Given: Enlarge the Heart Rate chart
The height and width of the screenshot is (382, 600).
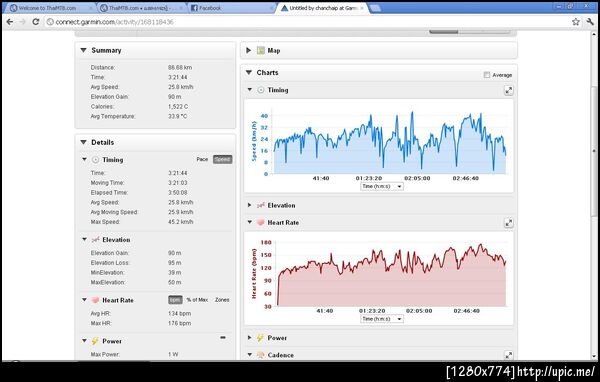Looking at the screenshot, I should (x=509, y=223).
